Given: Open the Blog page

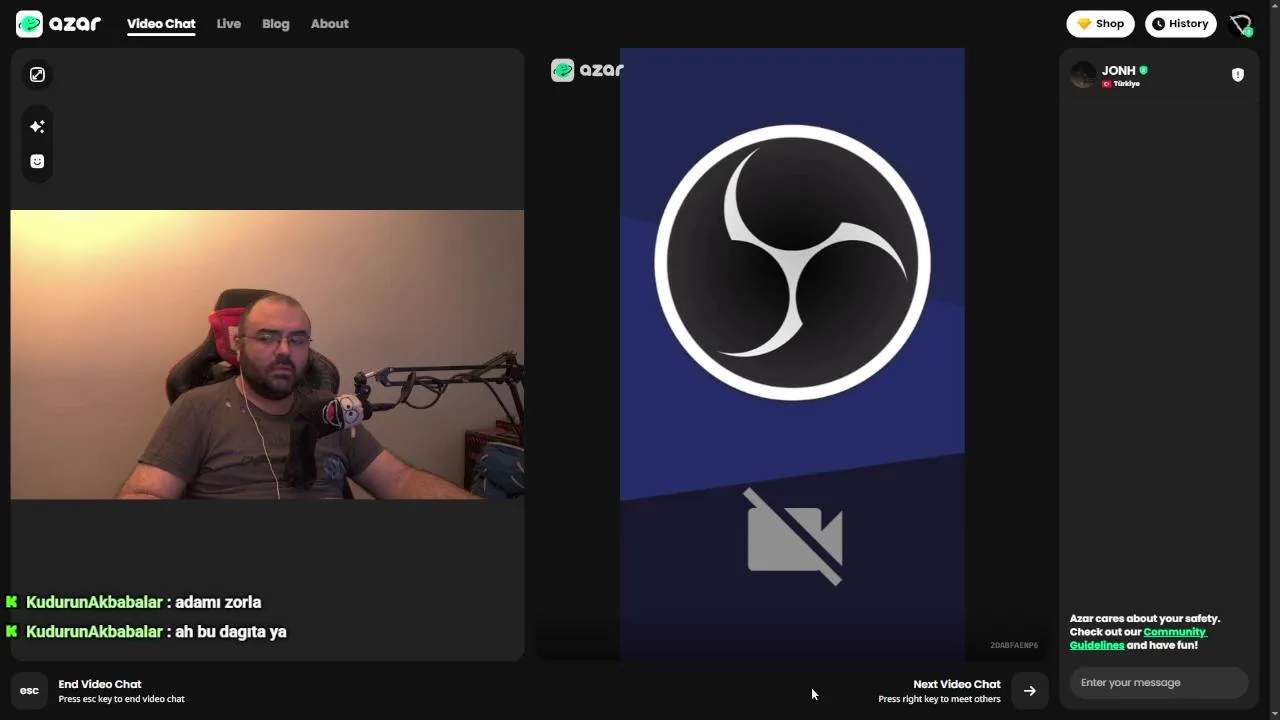Looking at the screenshot, I should (276, 24).
